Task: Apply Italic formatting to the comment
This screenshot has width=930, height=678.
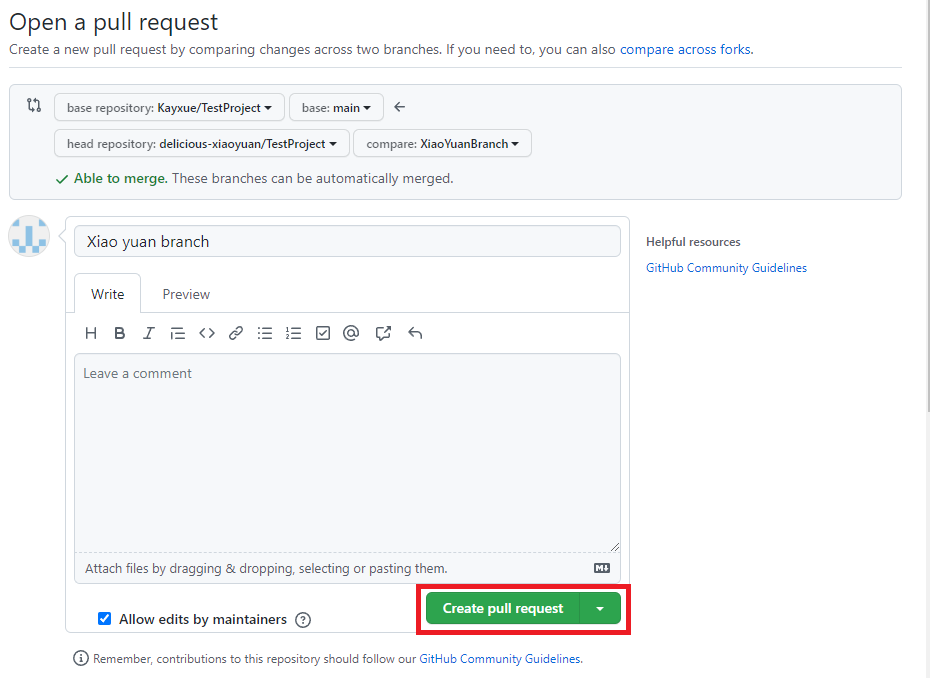Action: click(148, 333)
